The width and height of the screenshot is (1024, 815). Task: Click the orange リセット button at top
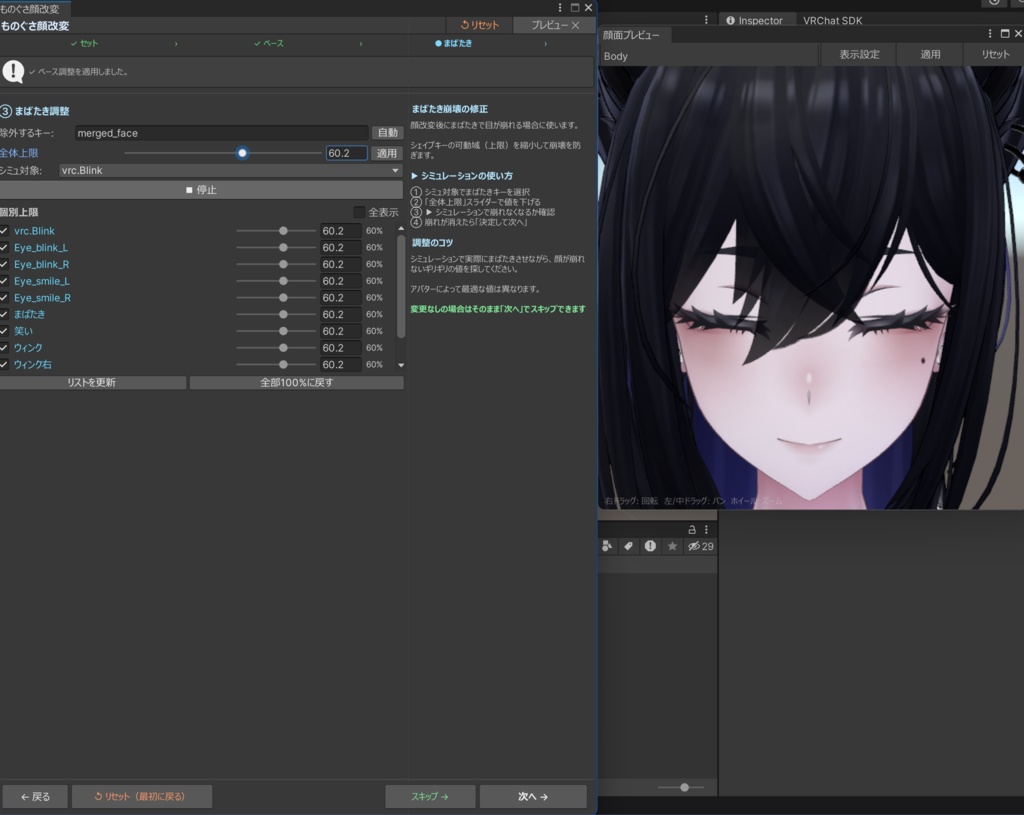click(479, 25)
